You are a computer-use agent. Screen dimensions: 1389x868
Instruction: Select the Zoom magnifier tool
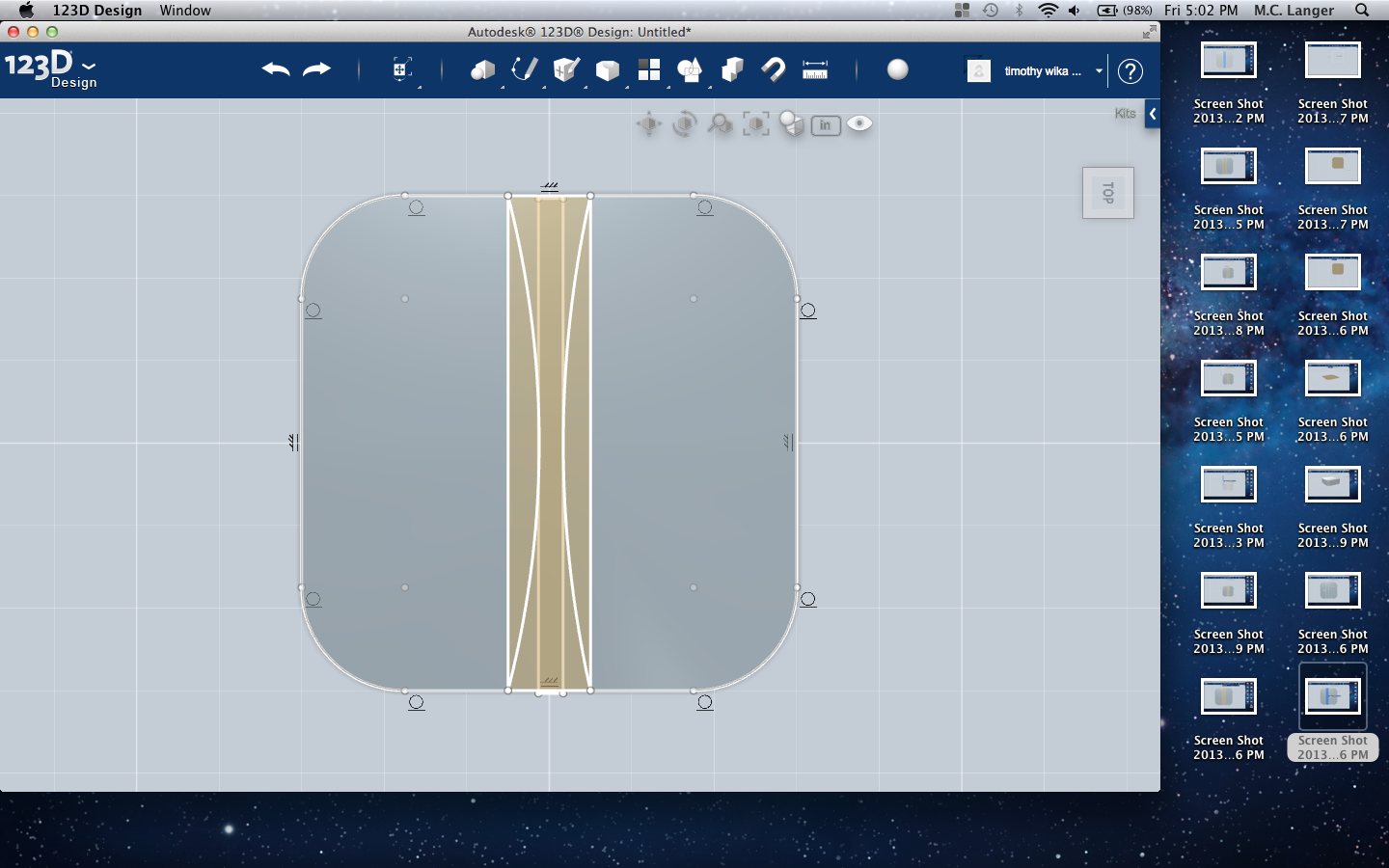click(720, 123)
